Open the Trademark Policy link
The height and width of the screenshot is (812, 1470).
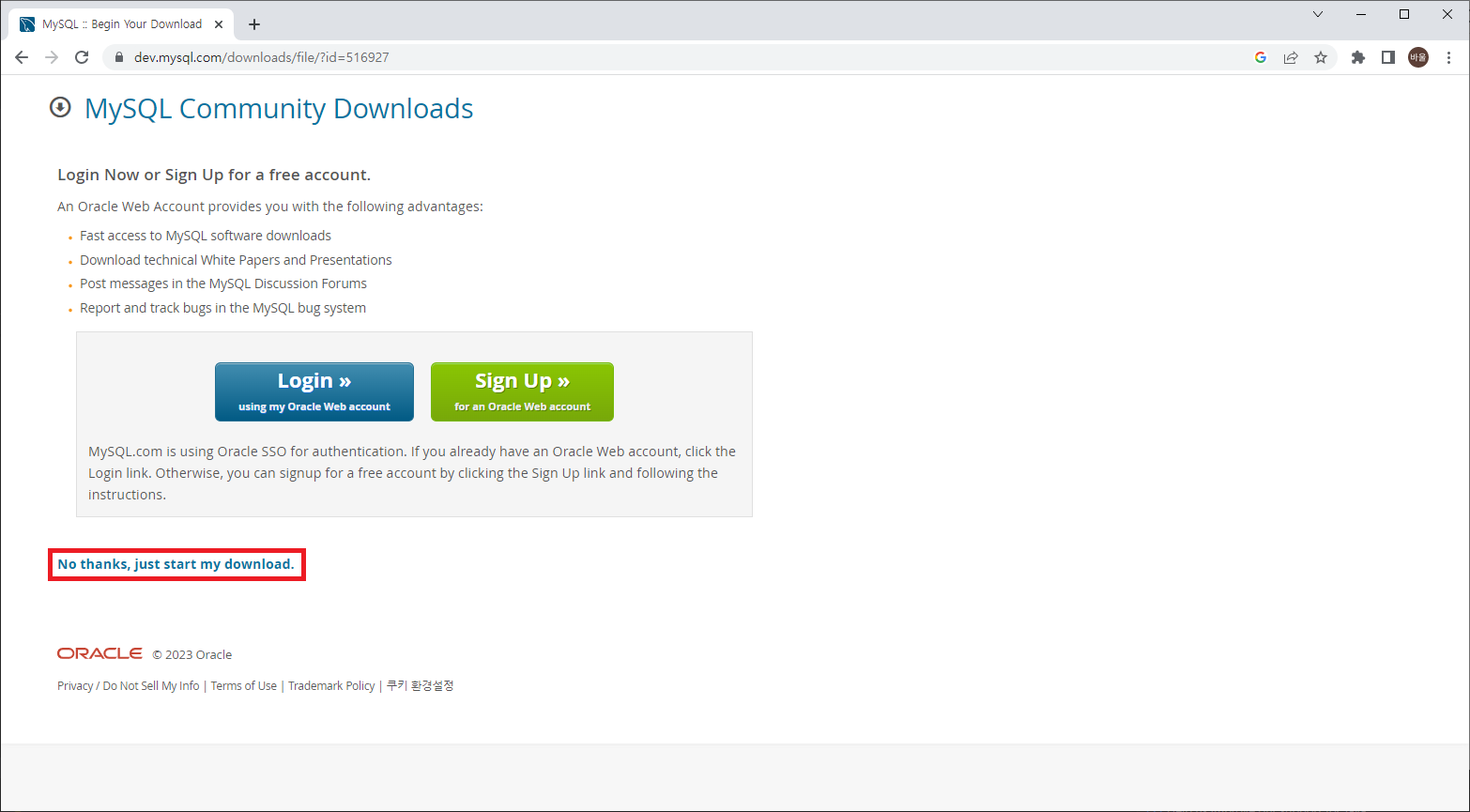tap(331, 686)
